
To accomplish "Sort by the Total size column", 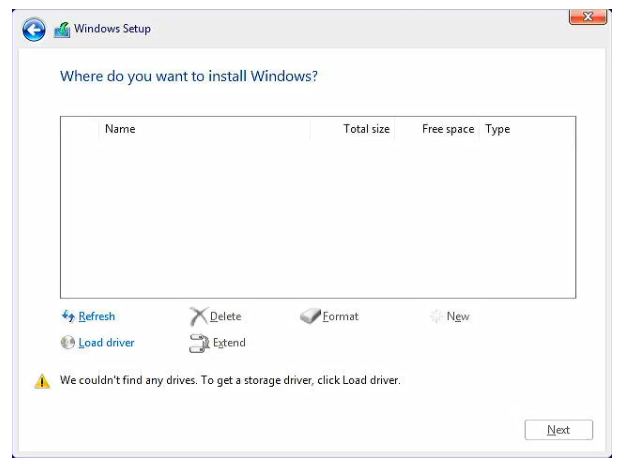I will [x=352, y=129].
